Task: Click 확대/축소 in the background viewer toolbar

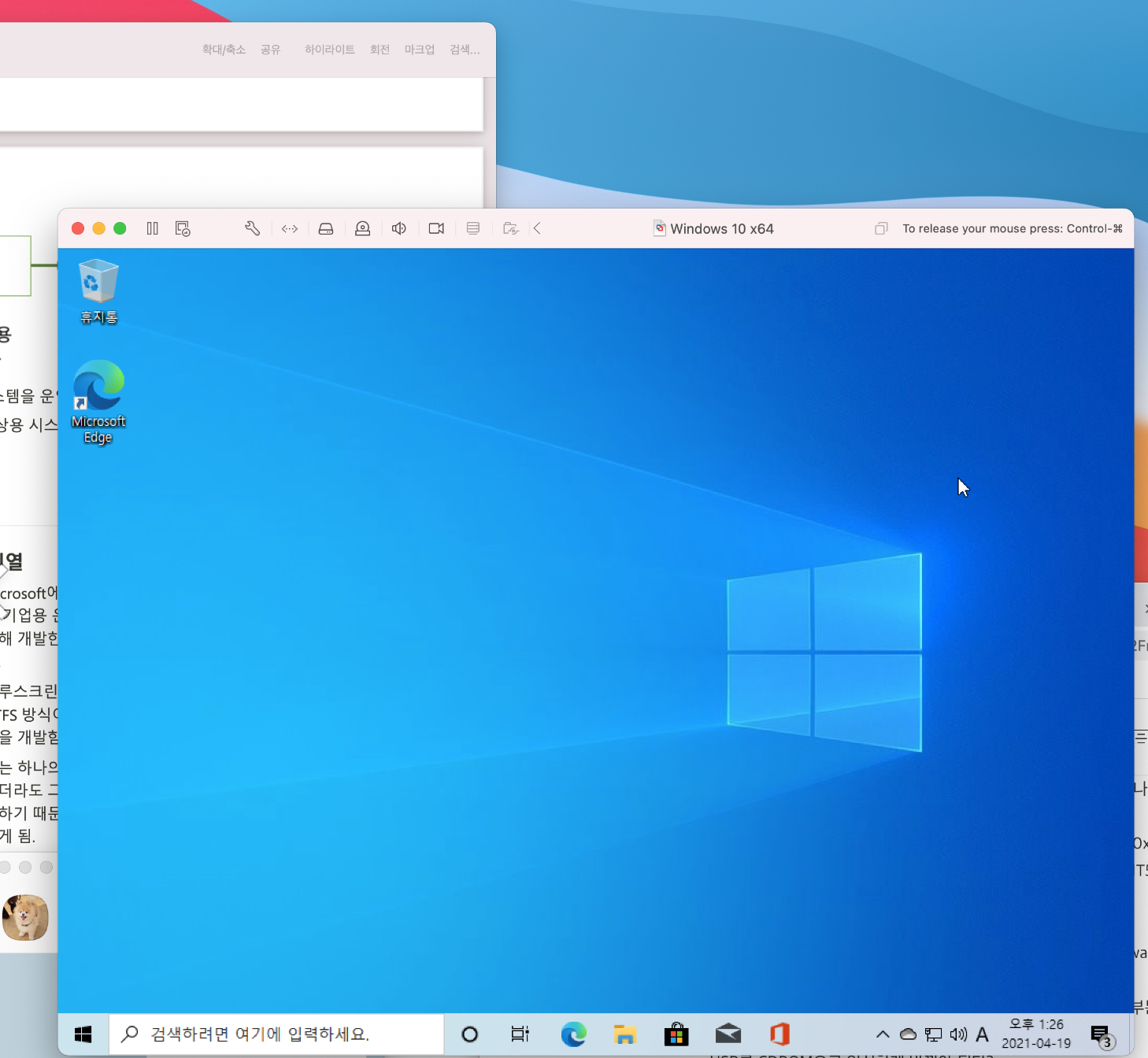Action: coord(224,50)
